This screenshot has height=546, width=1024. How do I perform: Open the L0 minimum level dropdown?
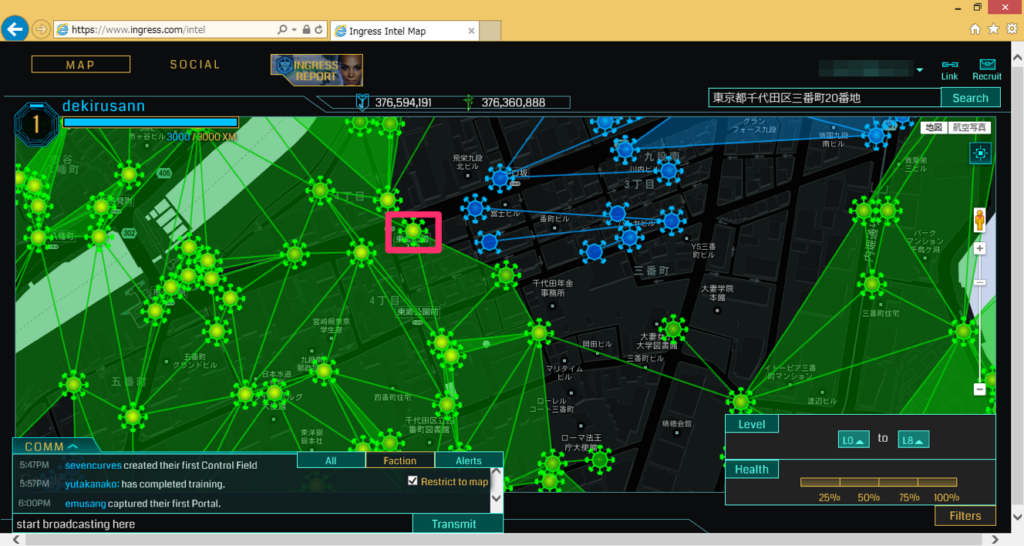(854, 440)
